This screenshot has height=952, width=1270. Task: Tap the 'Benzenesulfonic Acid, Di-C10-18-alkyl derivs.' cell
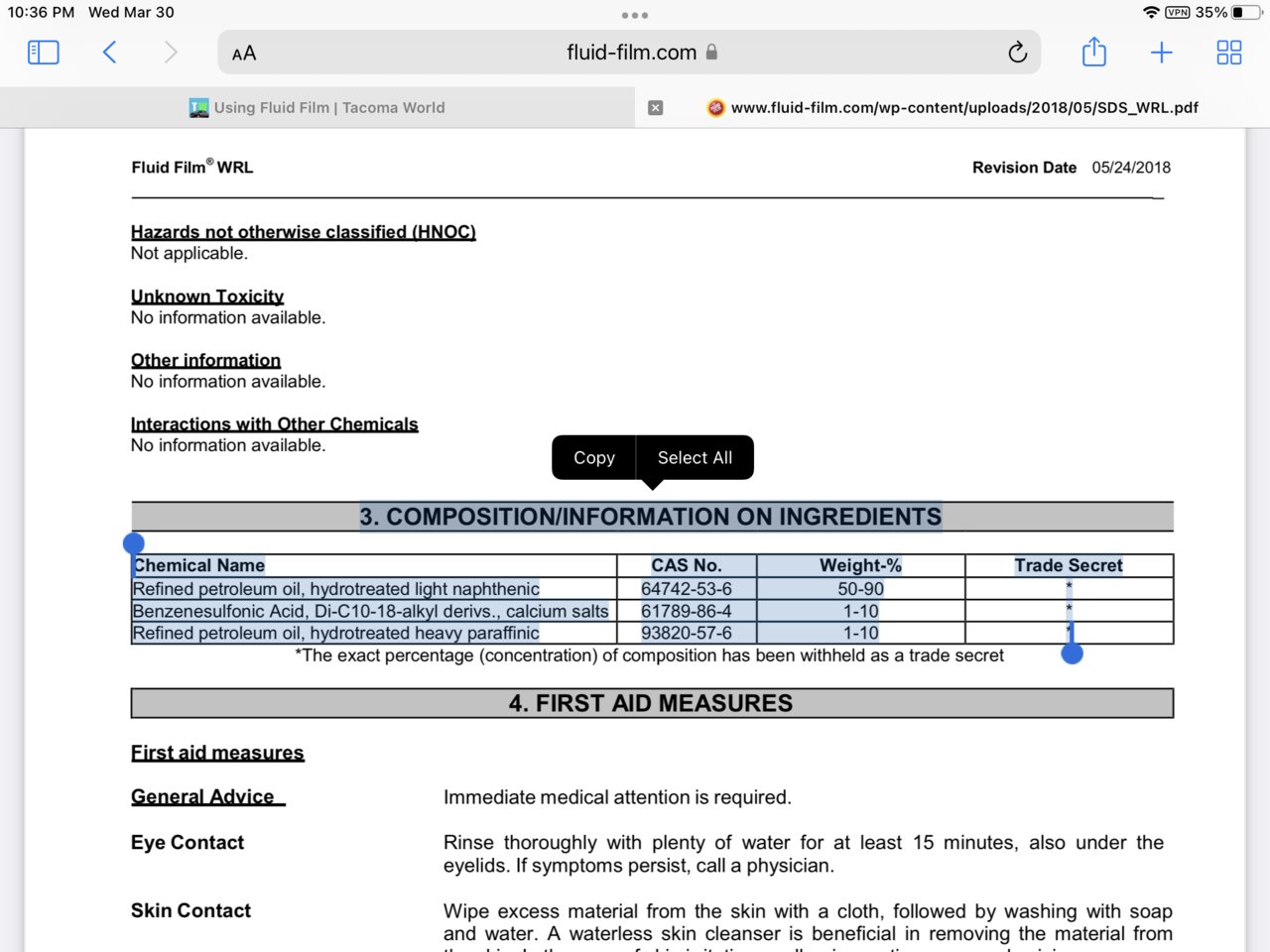point(371,611)
